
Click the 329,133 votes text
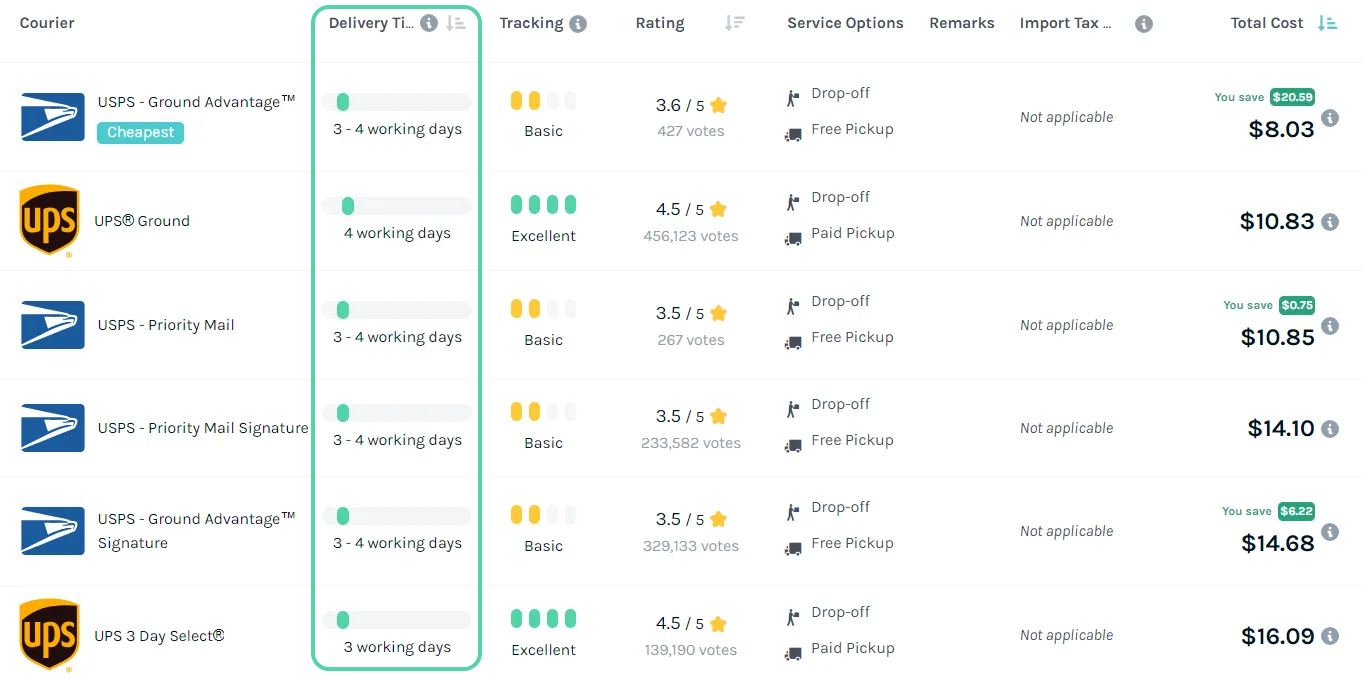[691, 546]
